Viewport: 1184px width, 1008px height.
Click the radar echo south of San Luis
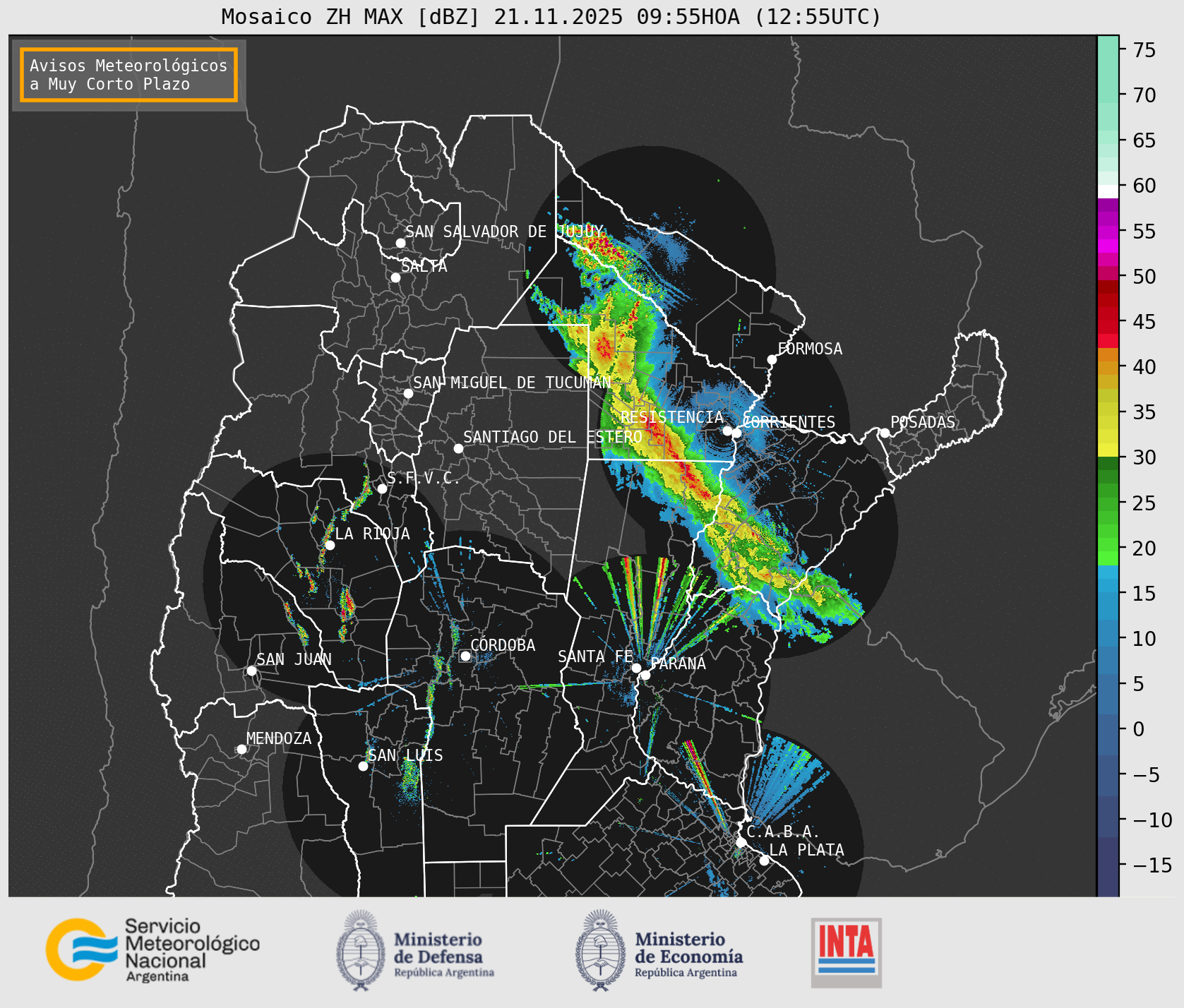[x=409, y=779]
